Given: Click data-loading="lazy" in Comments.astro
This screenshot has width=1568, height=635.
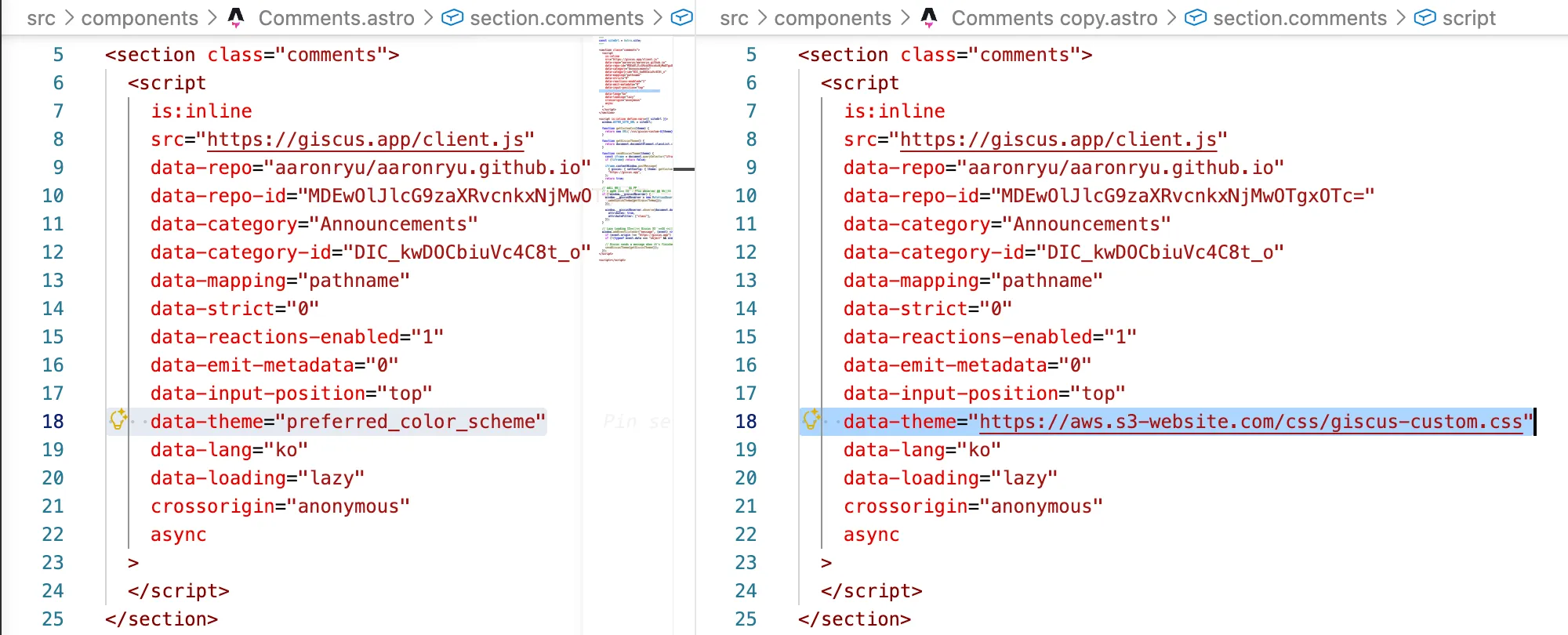Looking at the screenshot, I should pos(258,478).
